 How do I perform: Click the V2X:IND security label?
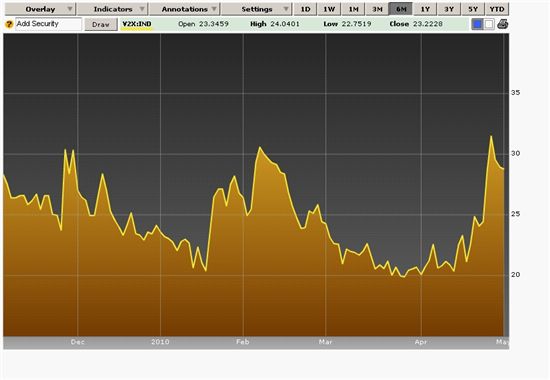point(137,24)
